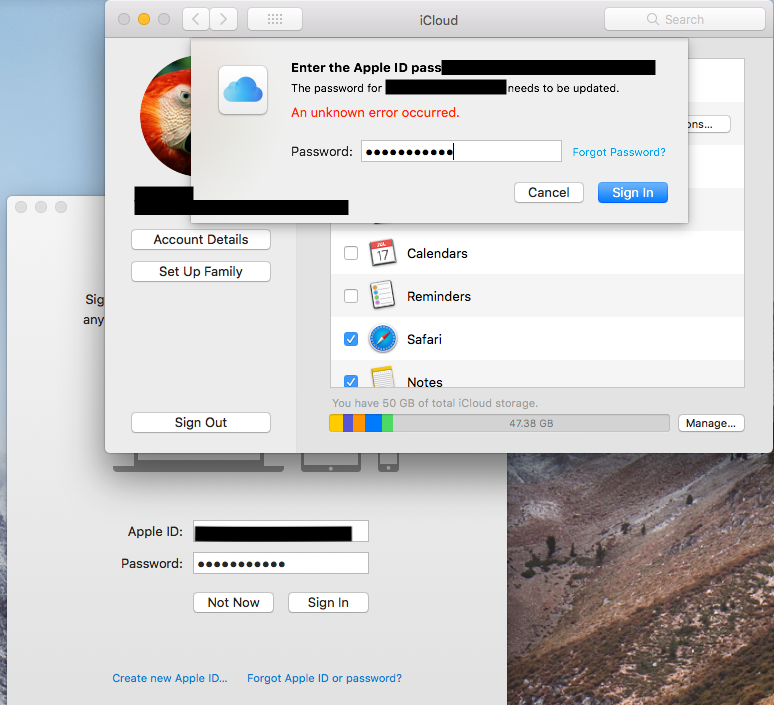Sign Out of iCloud
774x705 pixels.
(201, 423)
